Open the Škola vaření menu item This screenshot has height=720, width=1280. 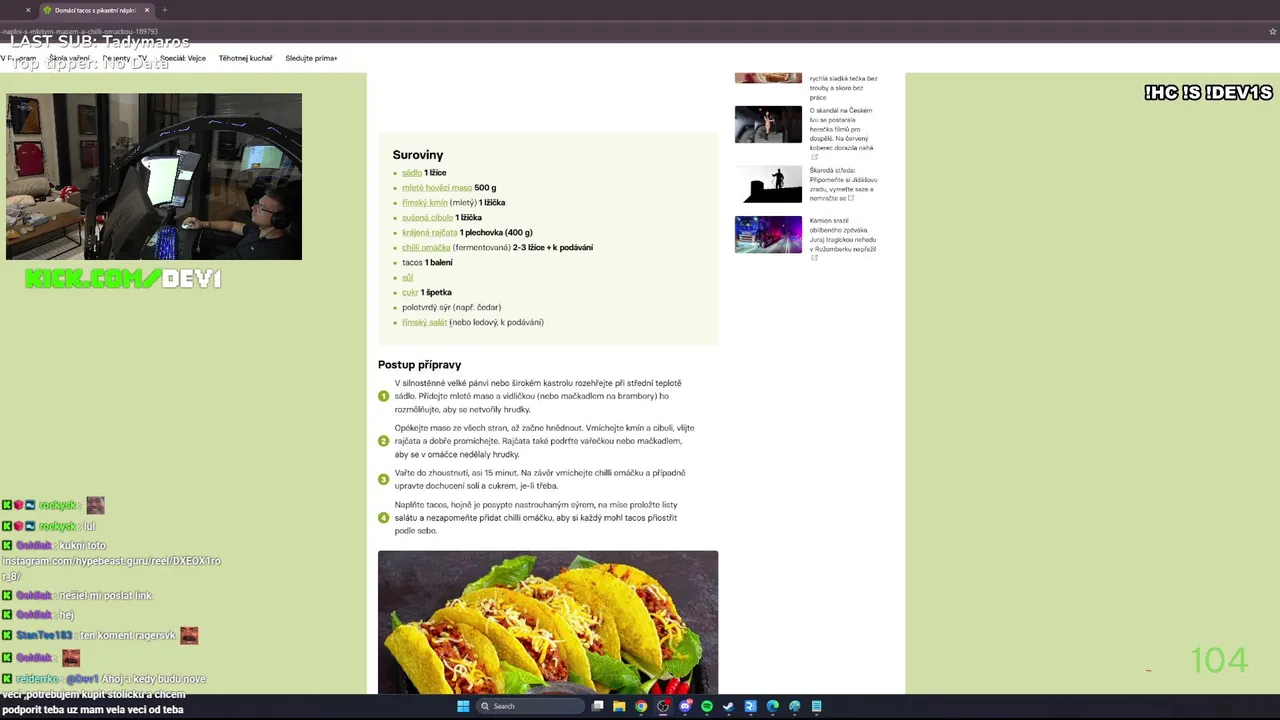[69, 58]
